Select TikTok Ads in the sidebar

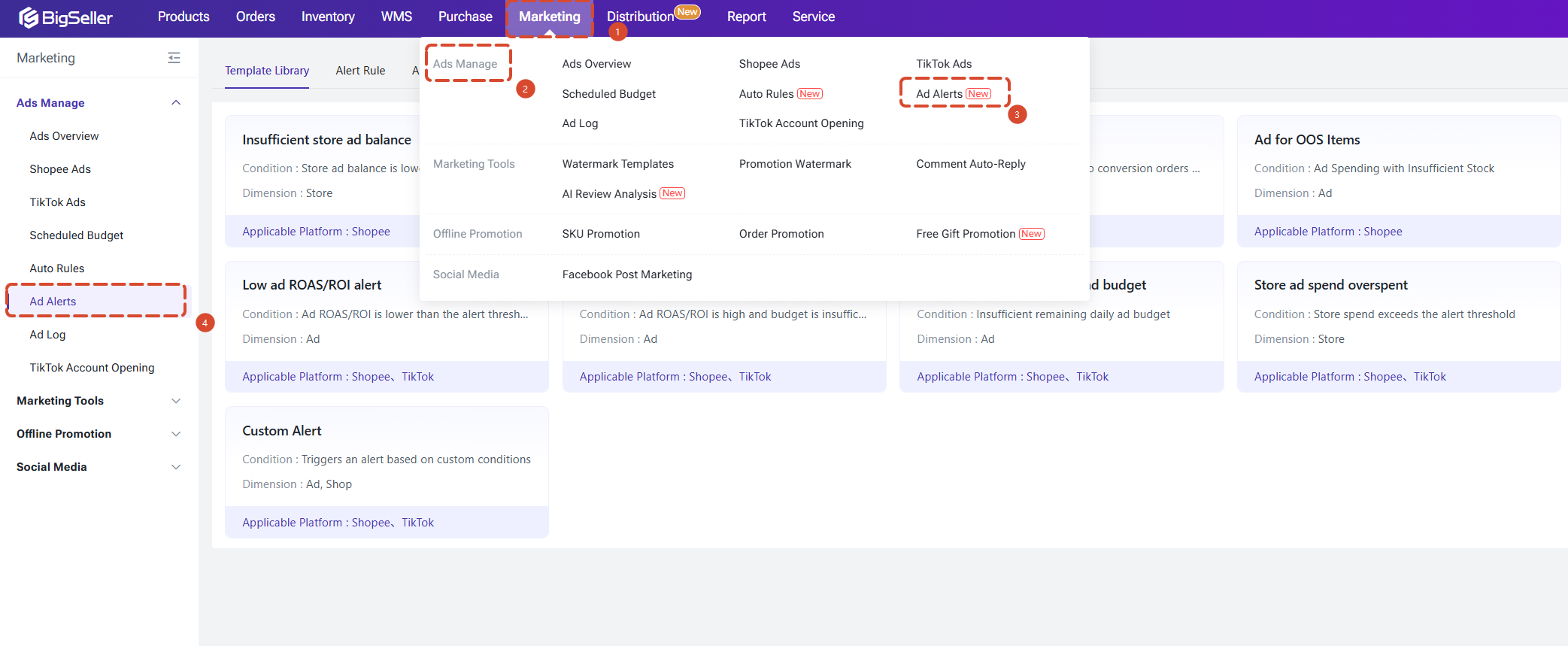tap(58, 202)
